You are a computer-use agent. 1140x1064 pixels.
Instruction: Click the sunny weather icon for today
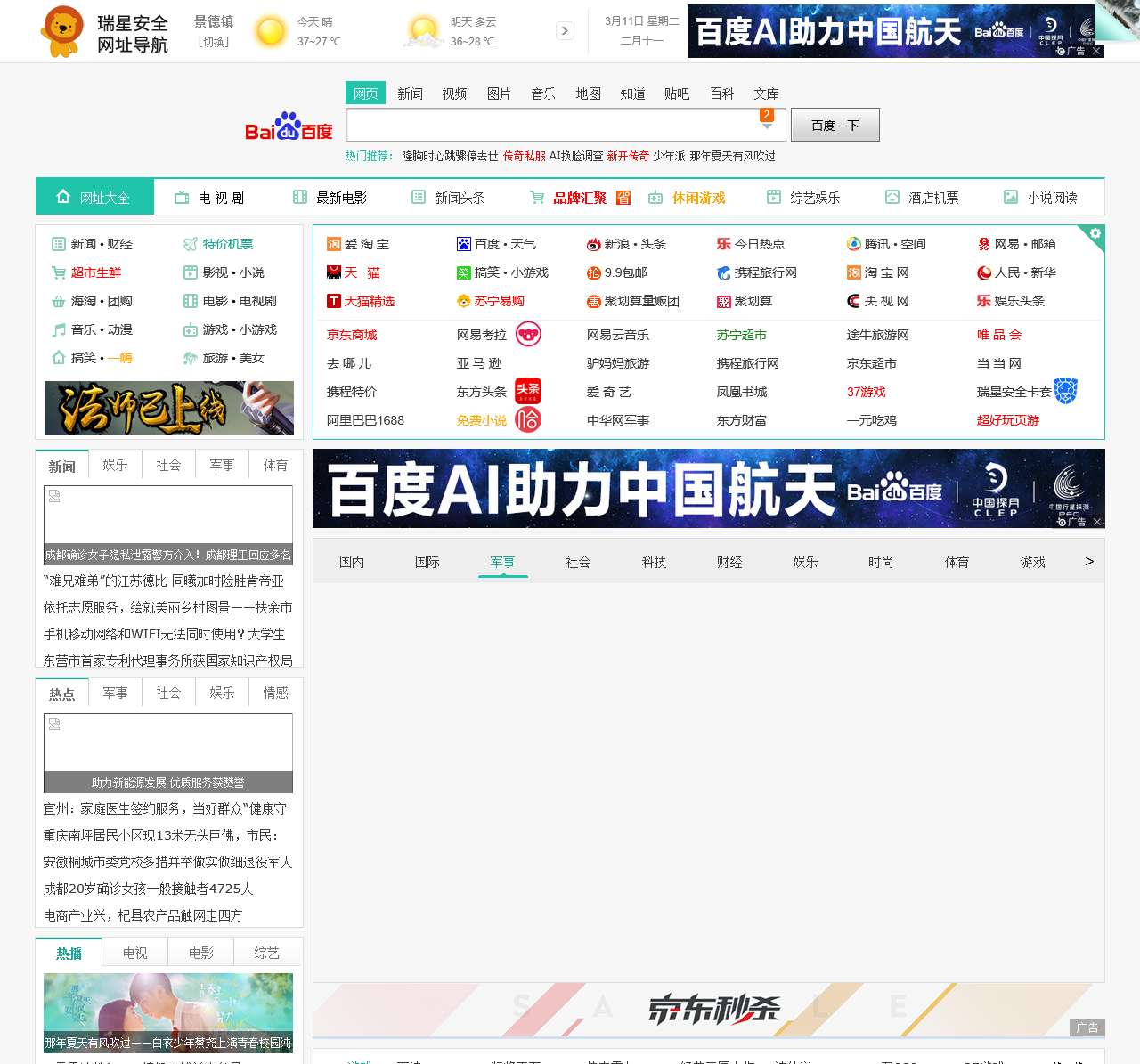coord(270,31)
